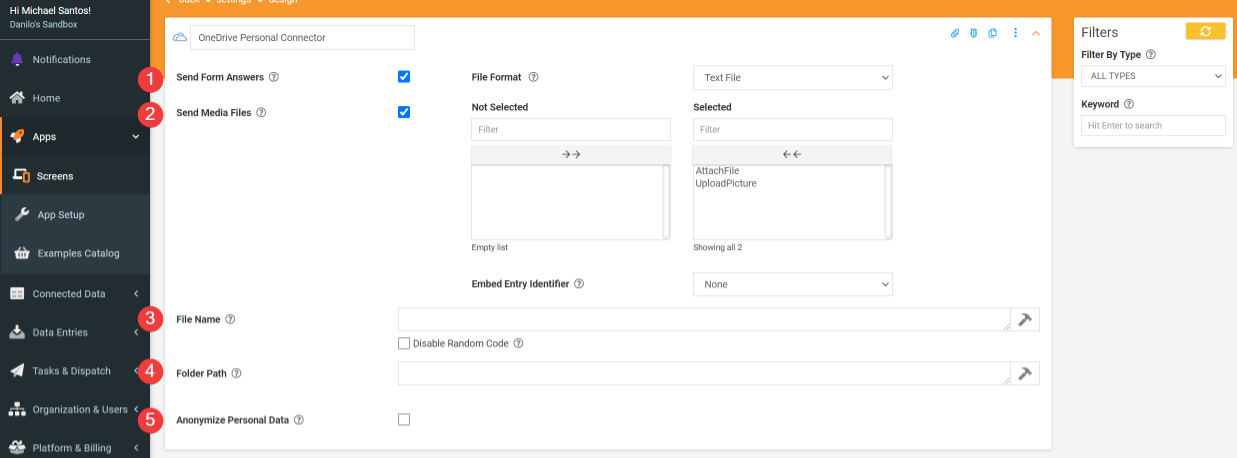Collapse the Apps menu chevron
This screenshot has height=458, width=1237.
[x=136, y=137]
